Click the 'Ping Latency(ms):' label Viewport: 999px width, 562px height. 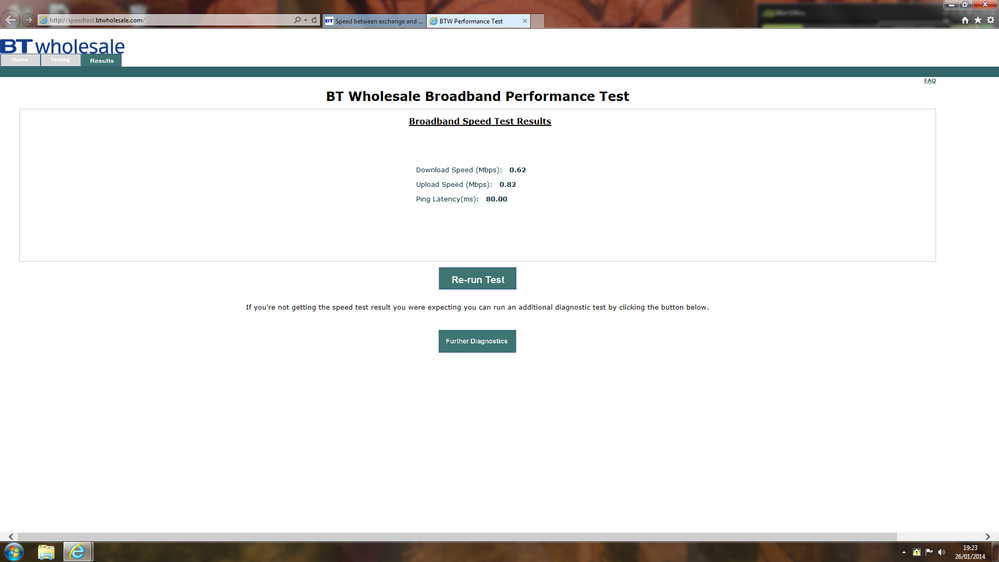447,199
